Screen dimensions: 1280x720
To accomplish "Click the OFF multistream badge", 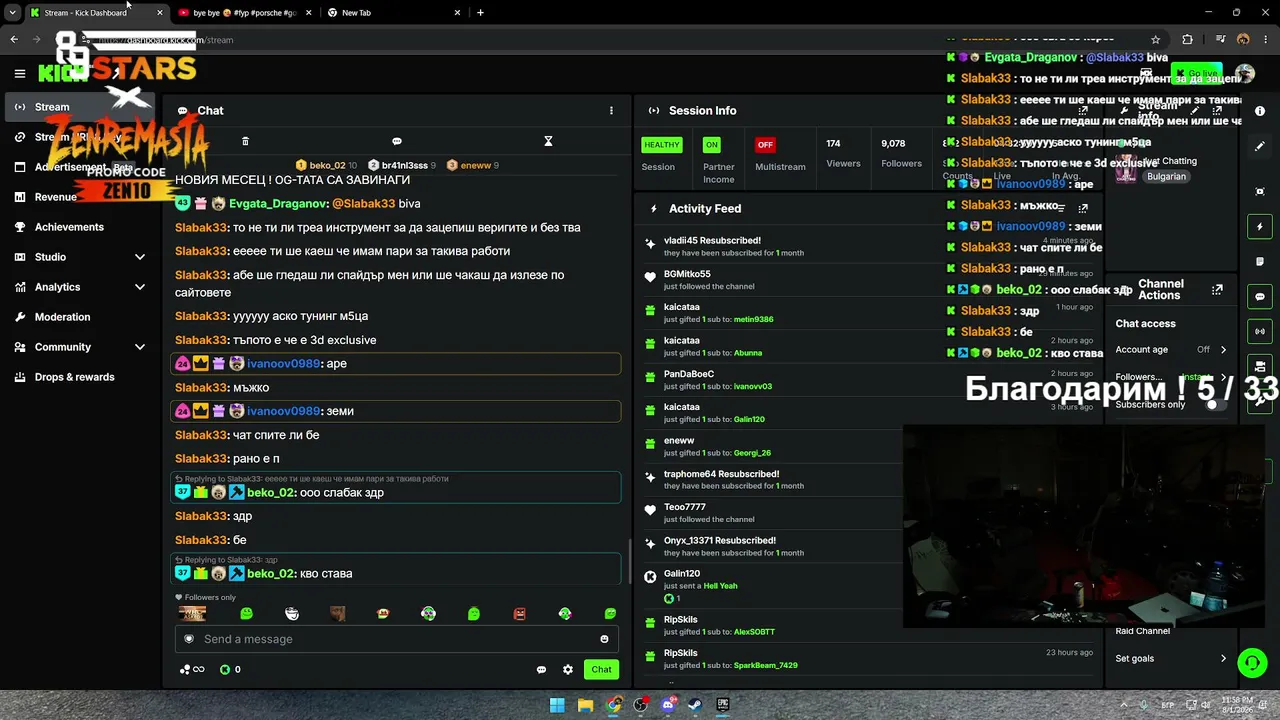I will [765, 145].
